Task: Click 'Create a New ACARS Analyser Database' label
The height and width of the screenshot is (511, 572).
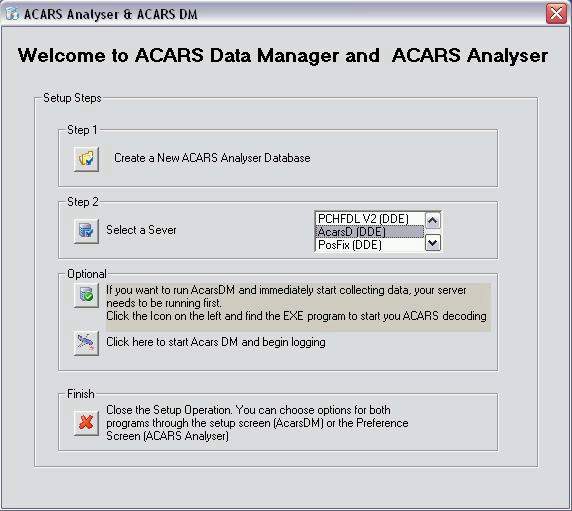Action: 212,158
